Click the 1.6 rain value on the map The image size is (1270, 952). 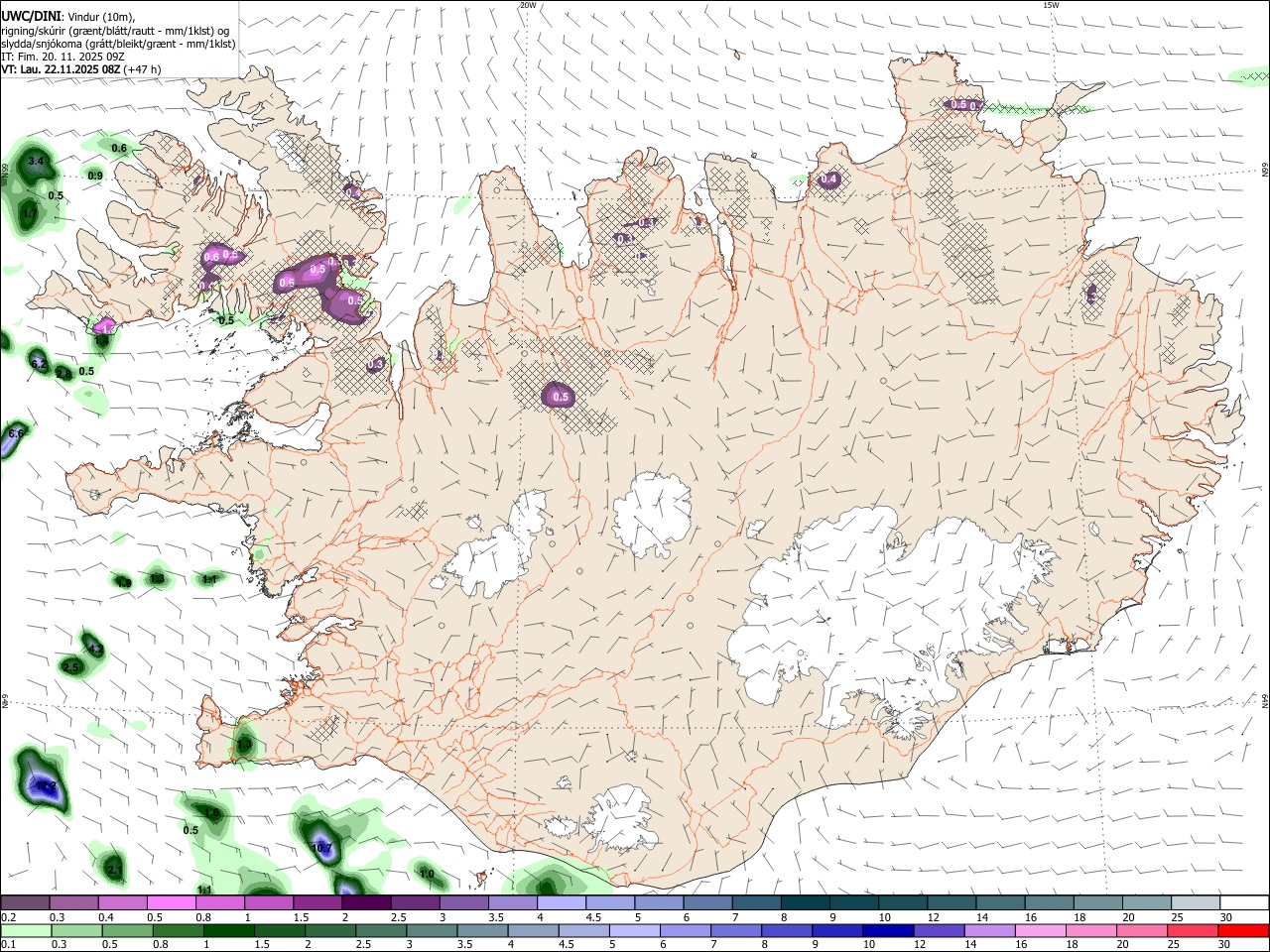(x=211, y=813)
